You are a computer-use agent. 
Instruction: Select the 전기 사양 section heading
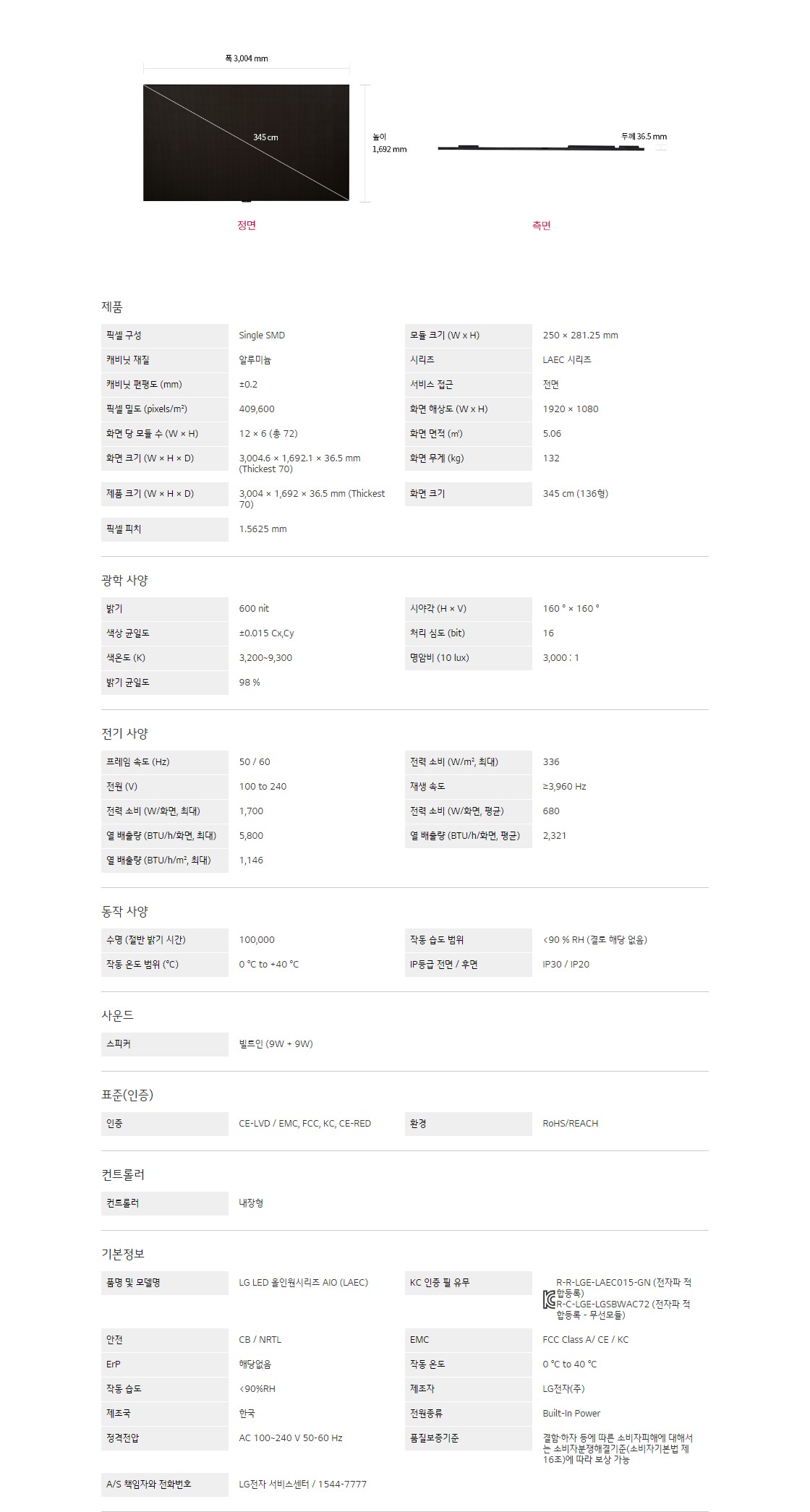click(x=124, y=734)
